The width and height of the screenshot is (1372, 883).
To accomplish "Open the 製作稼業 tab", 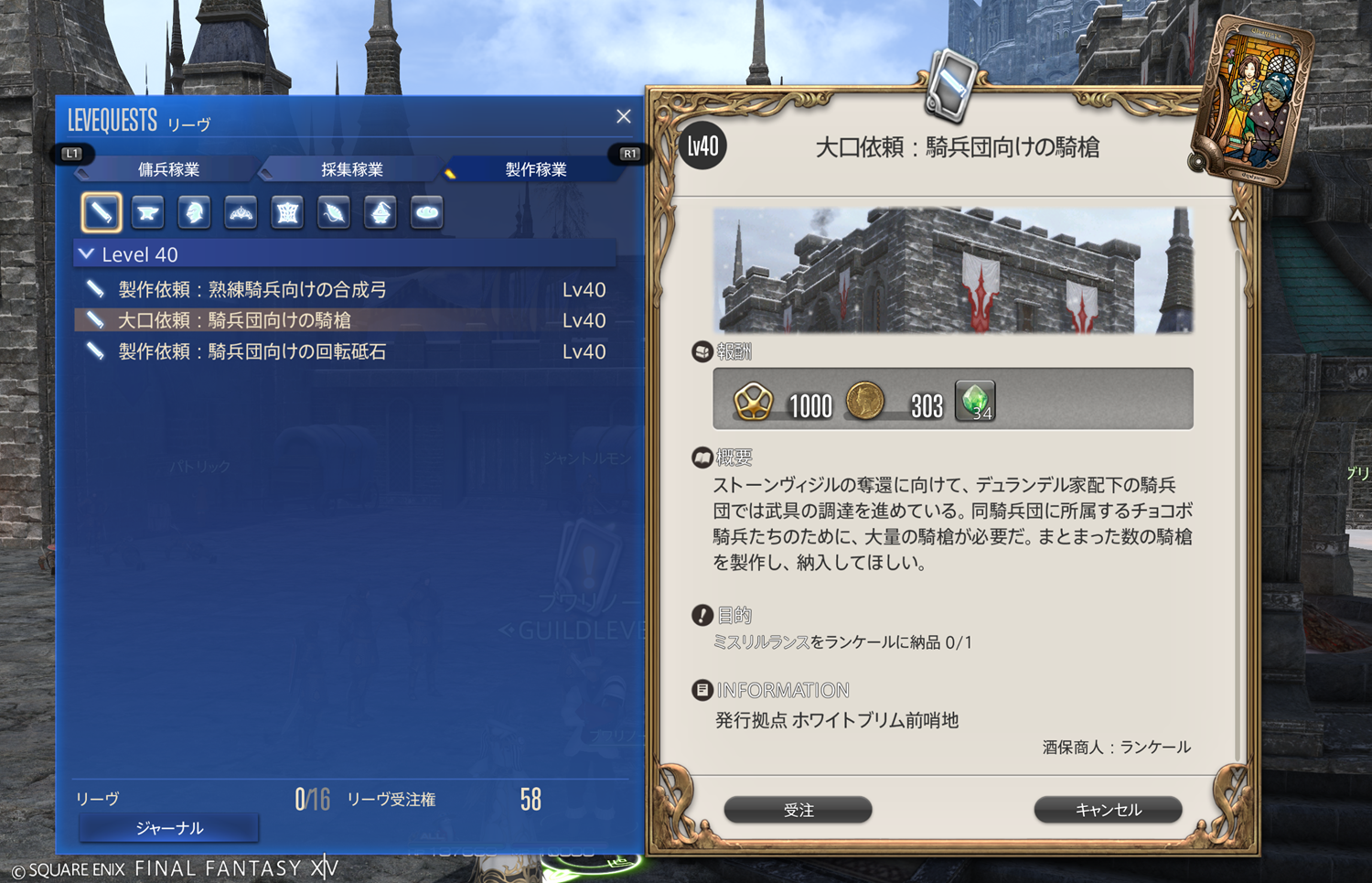I will (536, 169).
